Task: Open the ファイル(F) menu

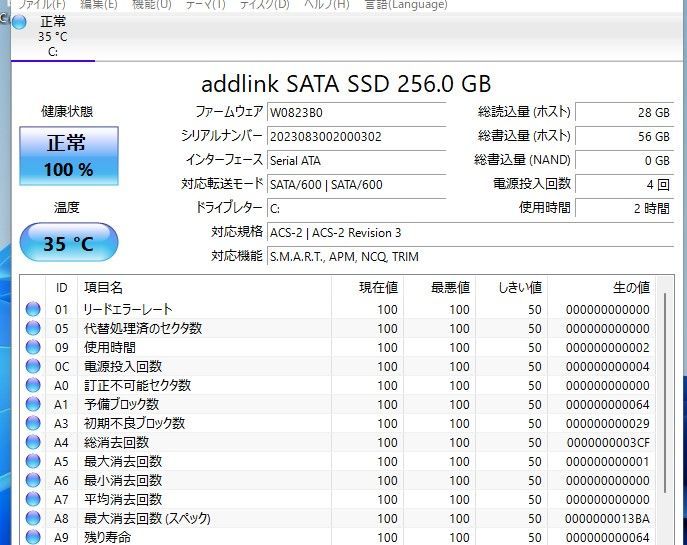Action: tap(42, 4)
